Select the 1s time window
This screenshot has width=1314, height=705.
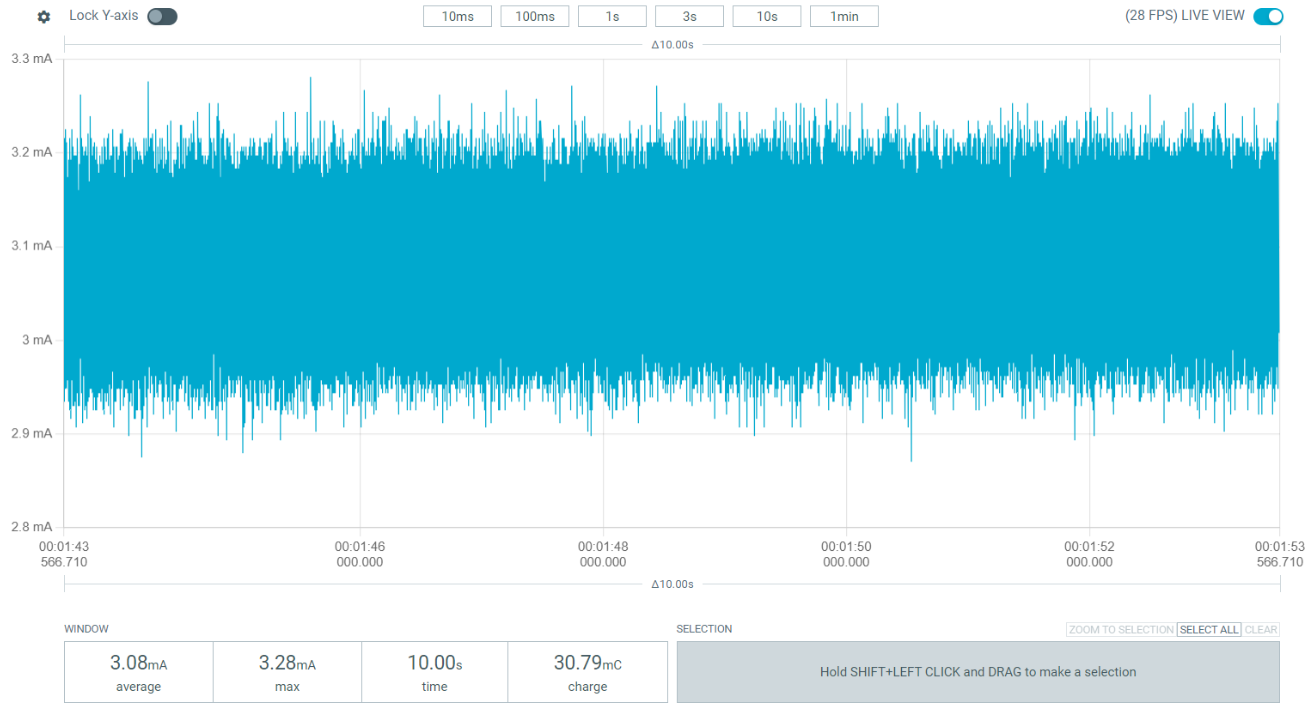[612, 16]
